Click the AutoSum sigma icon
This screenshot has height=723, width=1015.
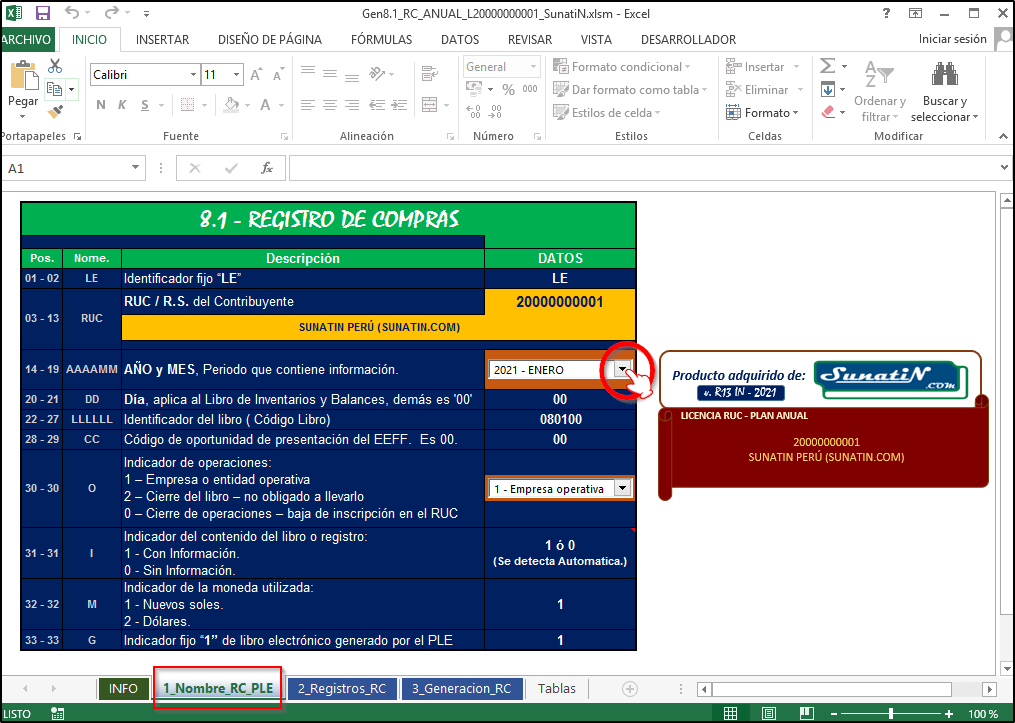click(x=827, y=66)
